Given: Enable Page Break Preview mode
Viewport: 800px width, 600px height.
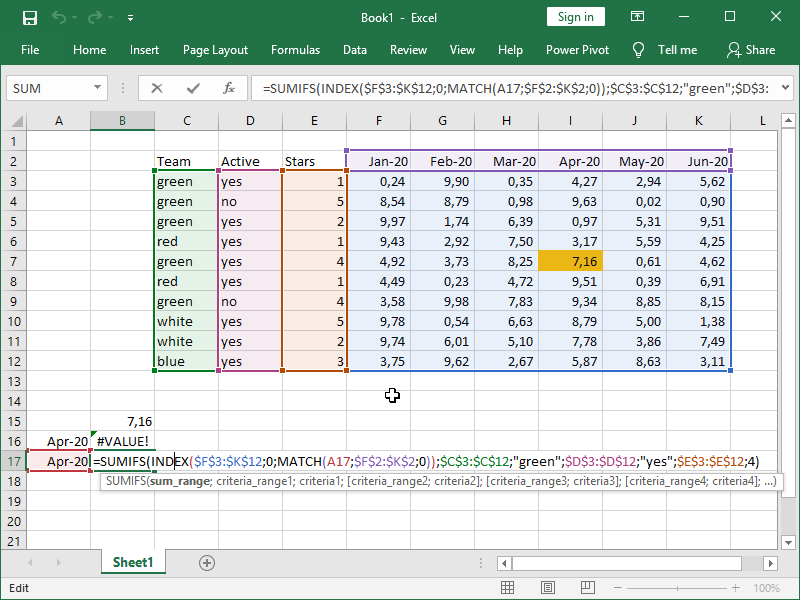Looking at the screenshot, I should click(x=587, y=588).
